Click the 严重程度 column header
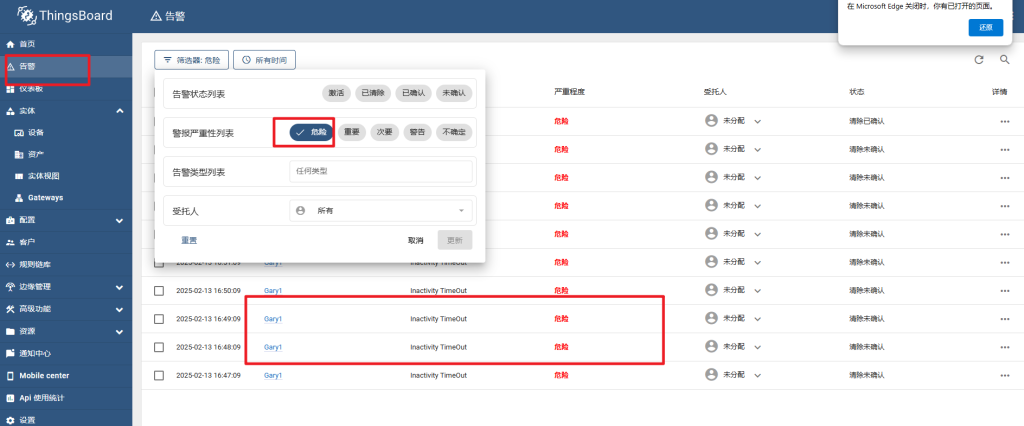This screenshot has height=426, width=1024. coord(569,92)
